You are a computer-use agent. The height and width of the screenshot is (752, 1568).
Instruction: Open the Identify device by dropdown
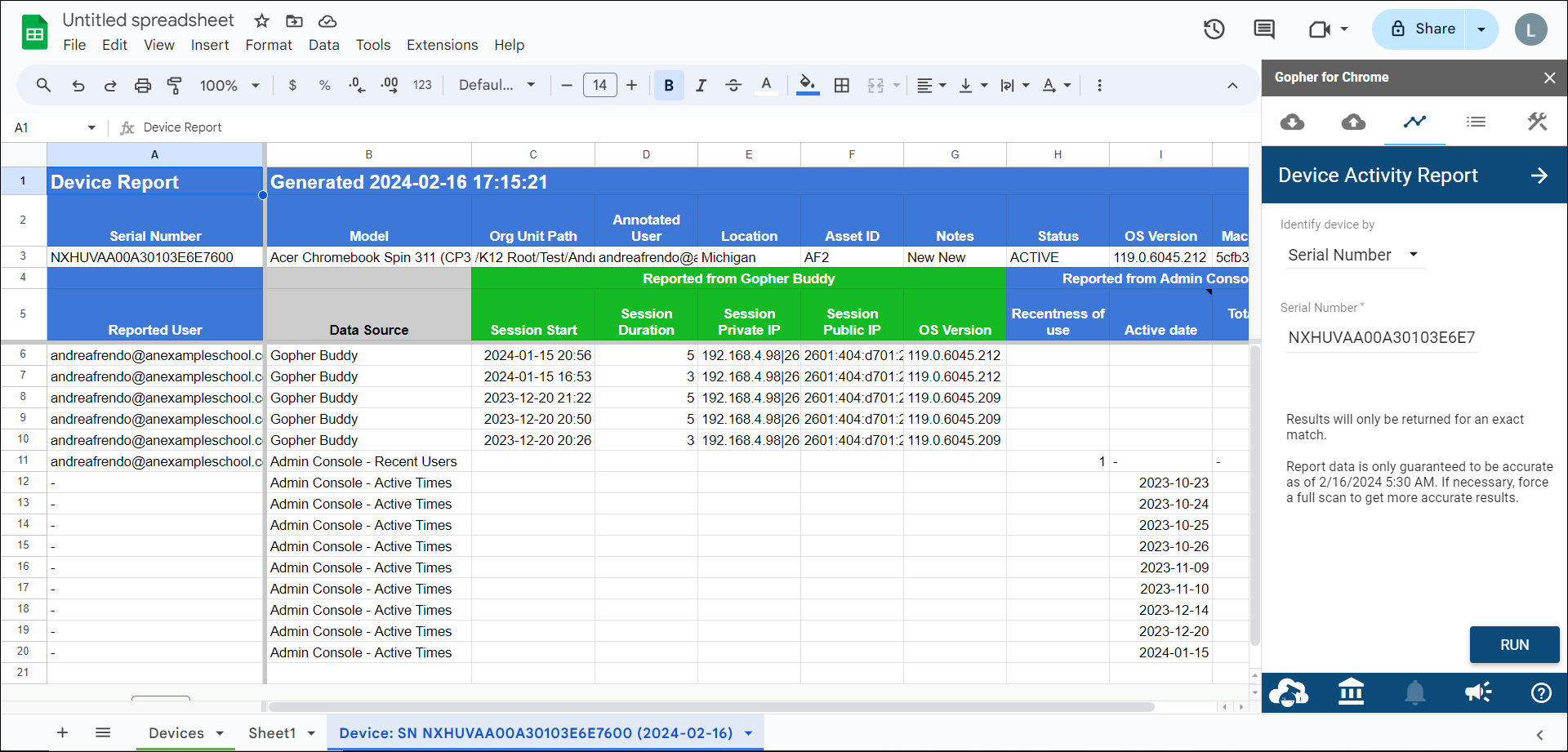click(1354, 255)
